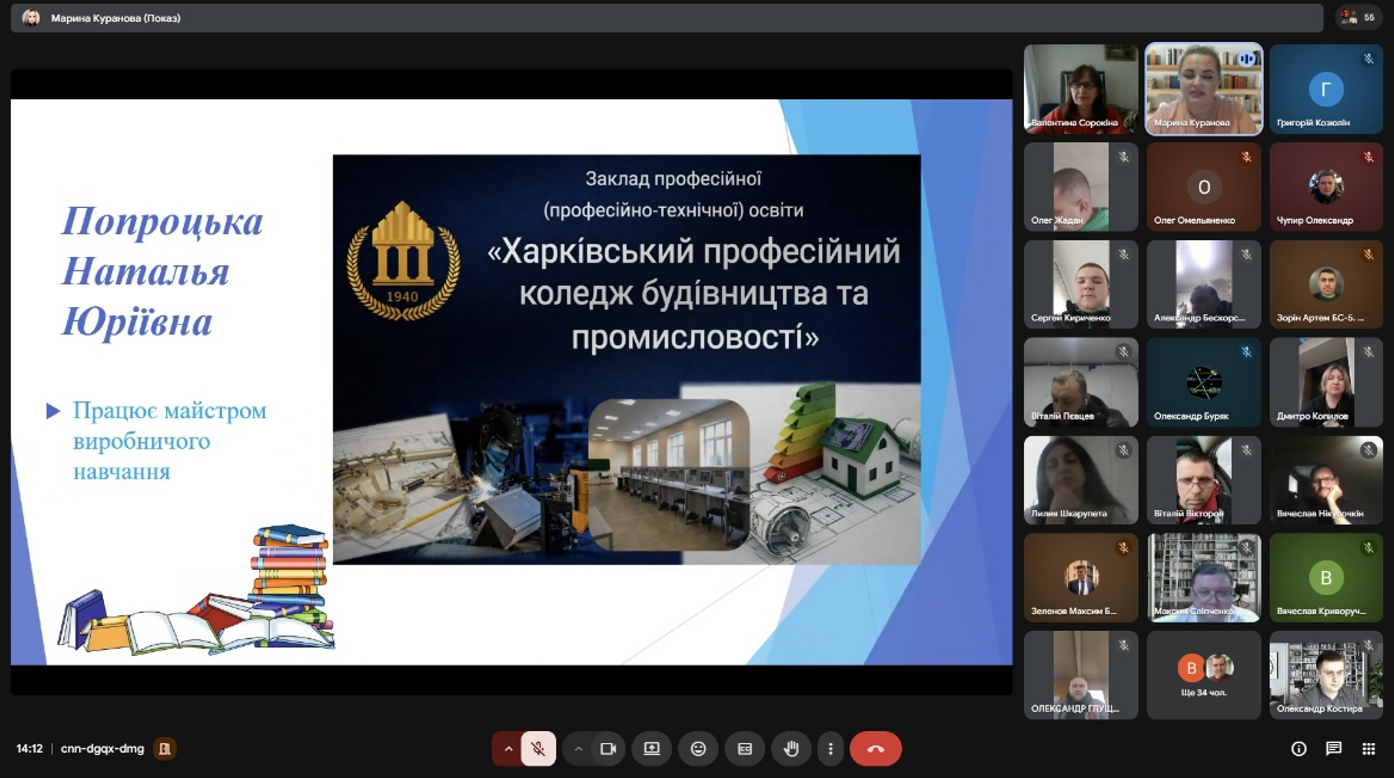
Task: Click the red leave call button
Action: [x=875, y=749]
